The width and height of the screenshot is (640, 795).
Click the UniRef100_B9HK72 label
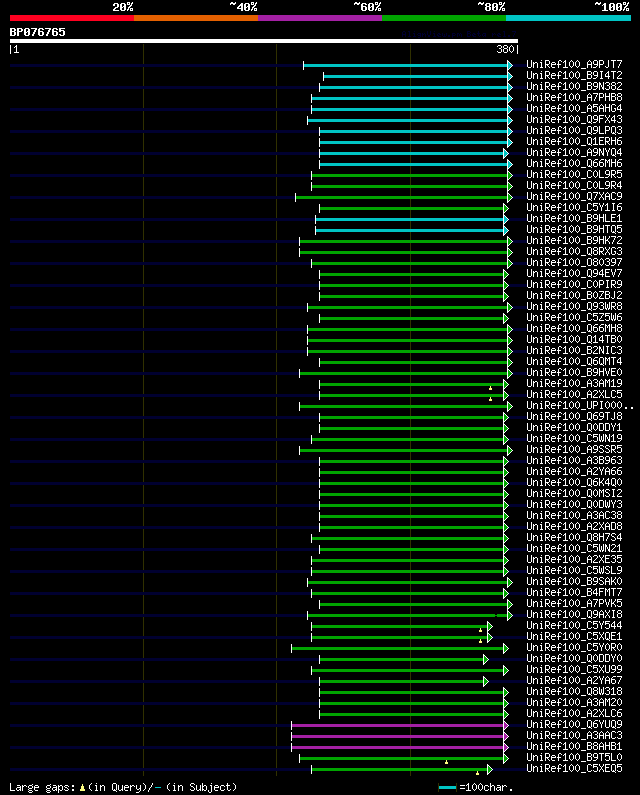coord(574,240)
